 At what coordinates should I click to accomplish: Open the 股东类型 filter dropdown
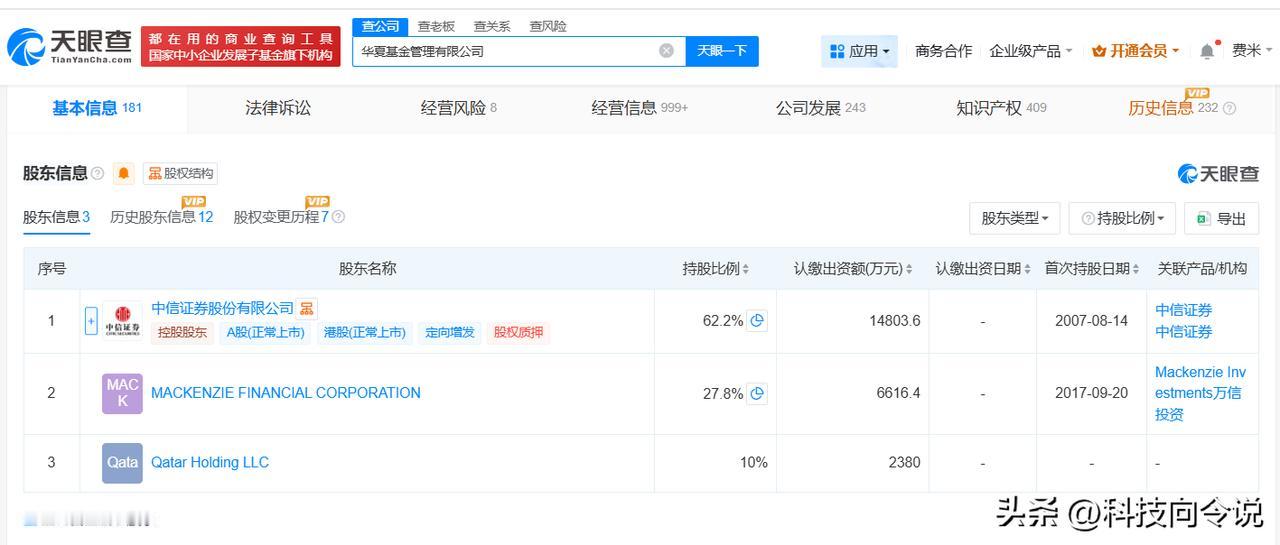coord(1014,218)
